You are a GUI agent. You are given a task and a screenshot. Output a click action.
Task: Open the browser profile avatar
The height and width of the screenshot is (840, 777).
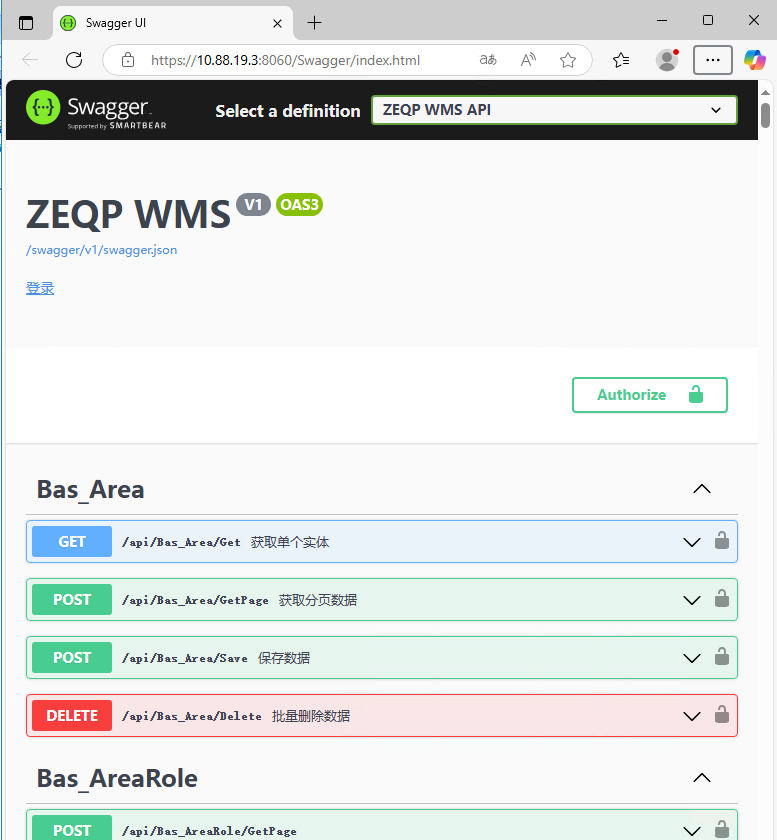point(667,60)
